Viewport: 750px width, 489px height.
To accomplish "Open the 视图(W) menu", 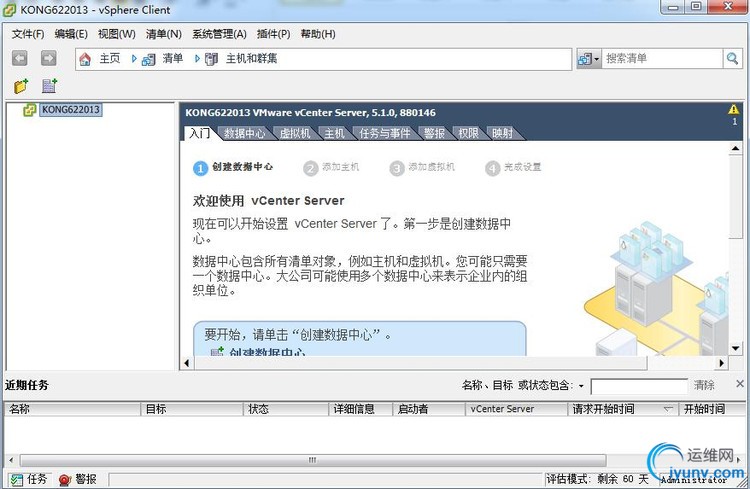I will click(x=117, y=34).
